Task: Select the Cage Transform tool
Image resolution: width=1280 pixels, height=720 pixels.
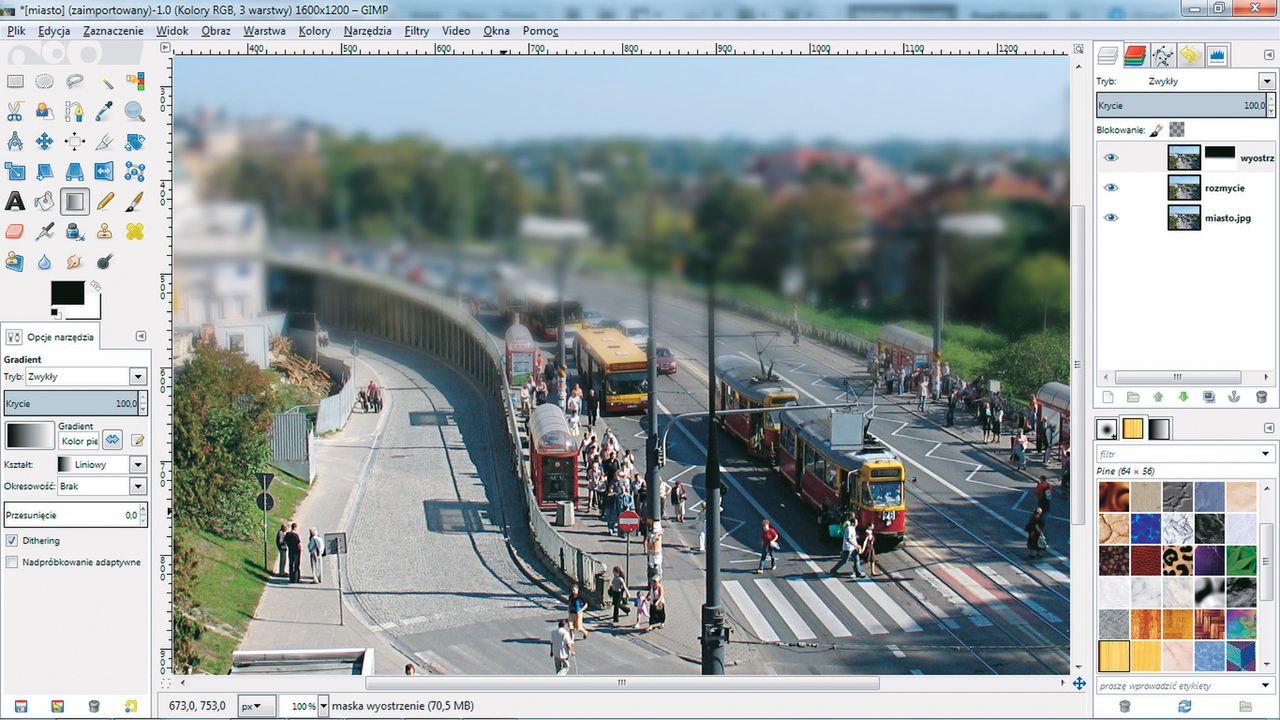Action: point(135,172)
